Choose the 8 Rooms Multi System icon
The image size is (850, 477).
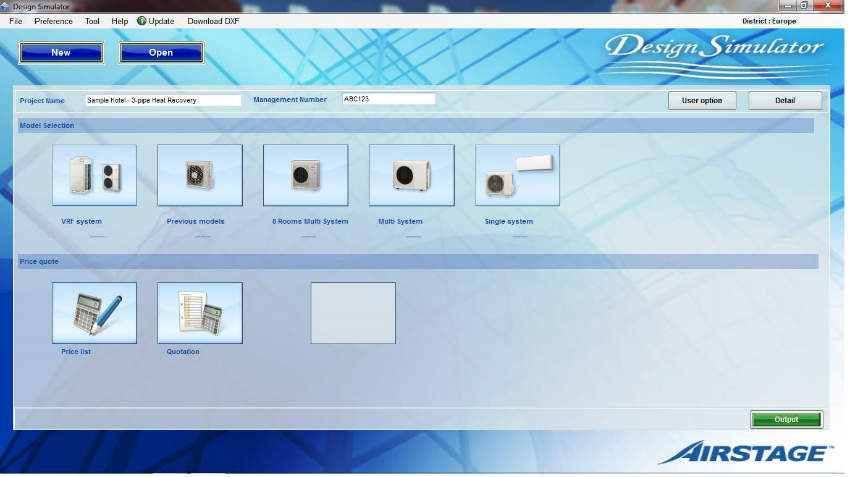306,175
